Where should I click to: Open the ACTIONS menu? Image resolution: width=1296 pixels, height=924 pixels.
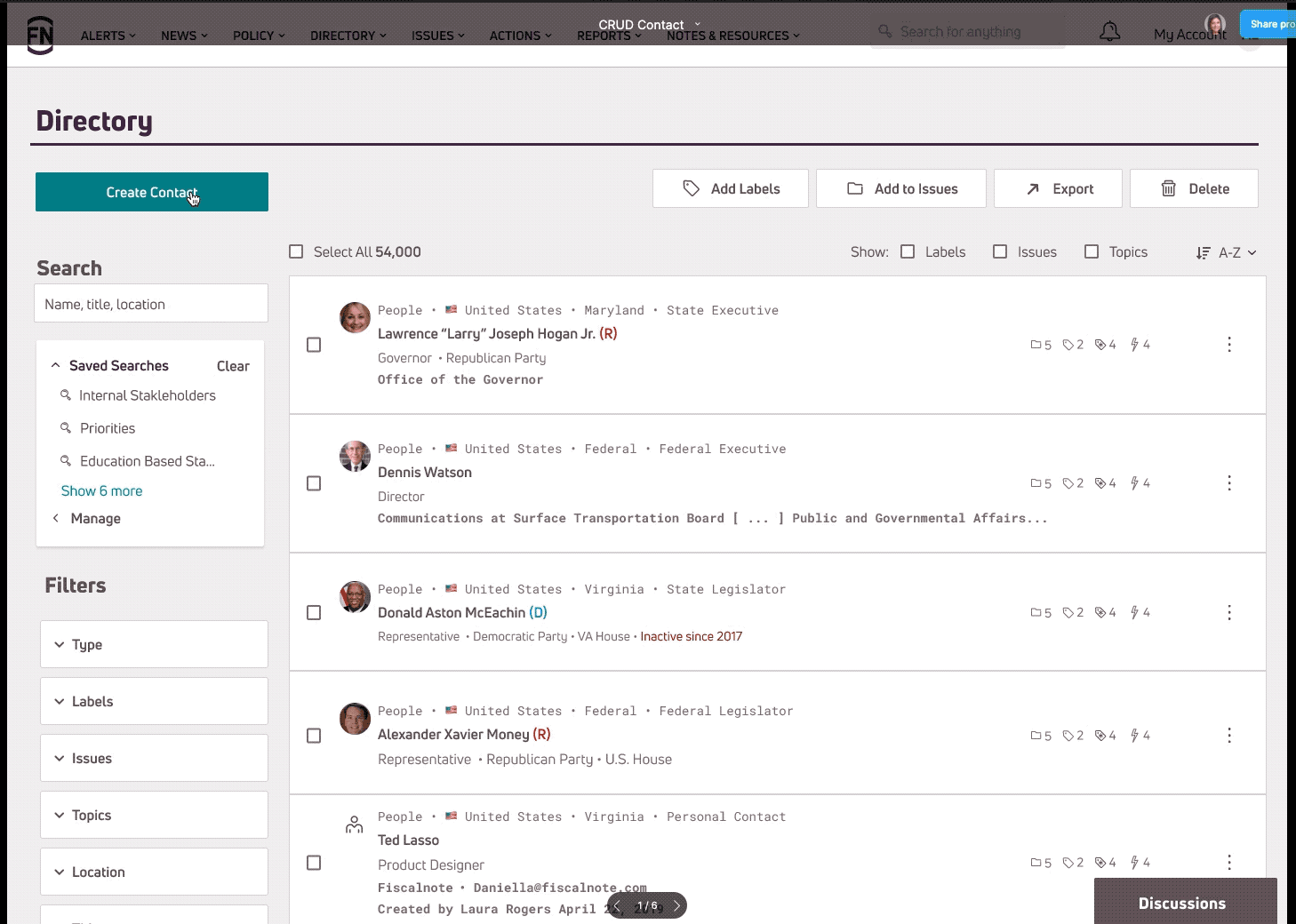(520, 36)
